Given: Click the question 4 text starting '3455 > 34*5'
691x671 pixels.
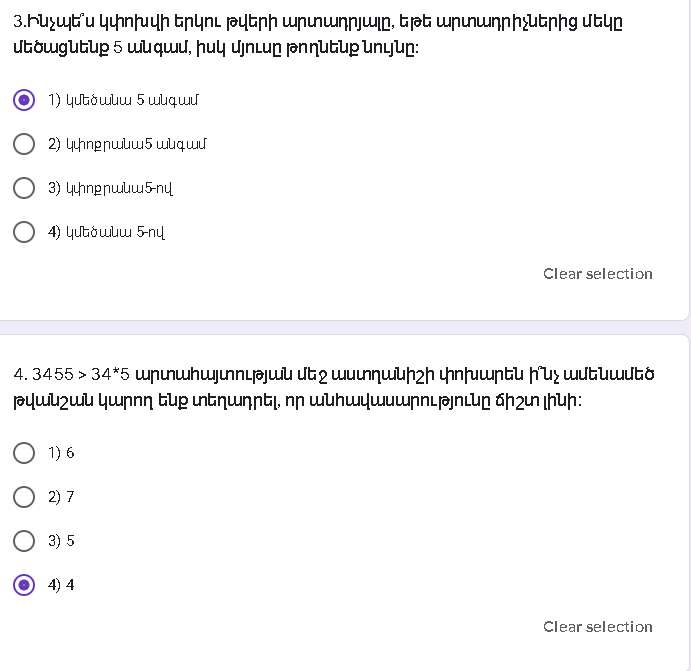Looking at the screenshot, I should click(x=334, y=387).
